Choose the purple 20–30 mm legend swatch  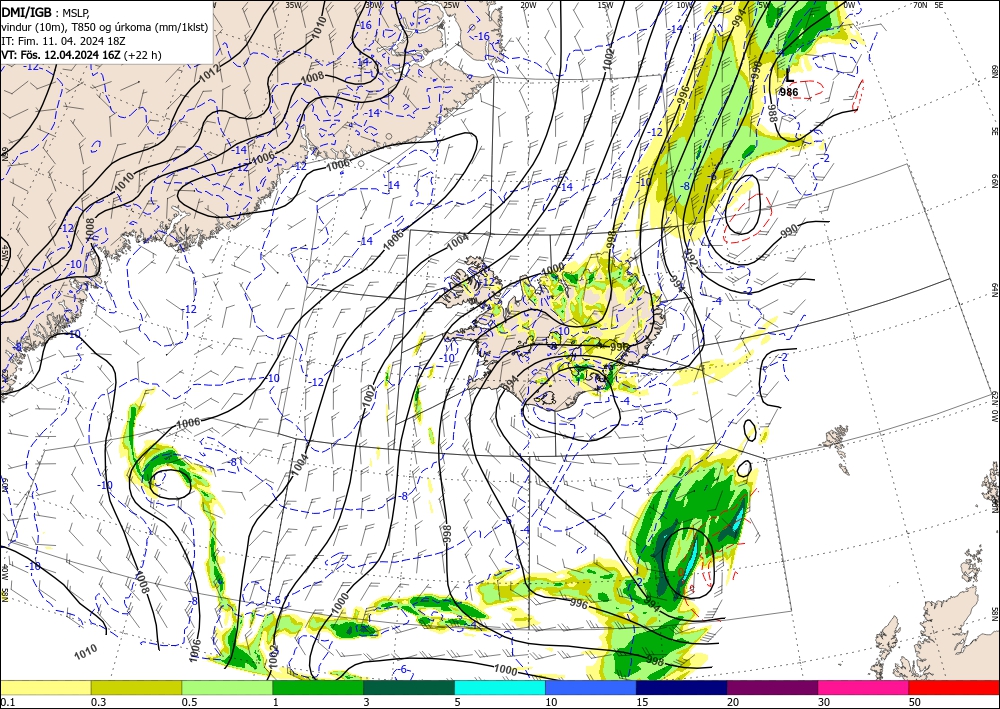click(772, 688)
